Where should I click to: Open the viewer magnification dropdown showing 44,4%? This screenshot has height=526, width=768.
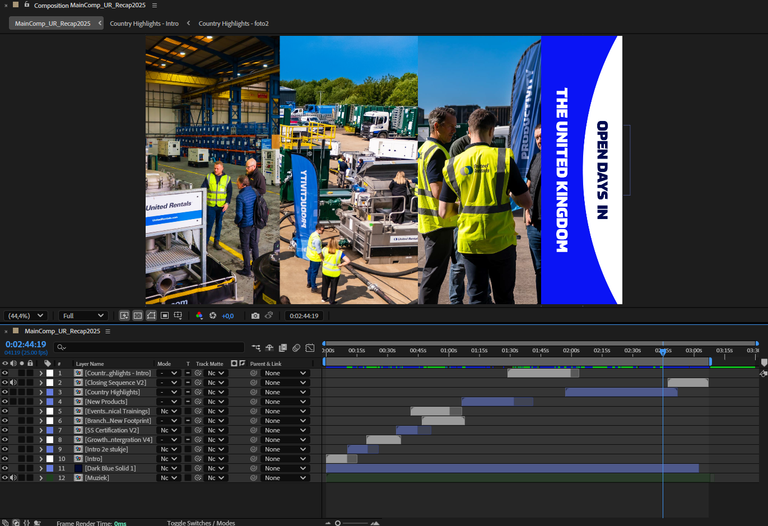point(27,315)
